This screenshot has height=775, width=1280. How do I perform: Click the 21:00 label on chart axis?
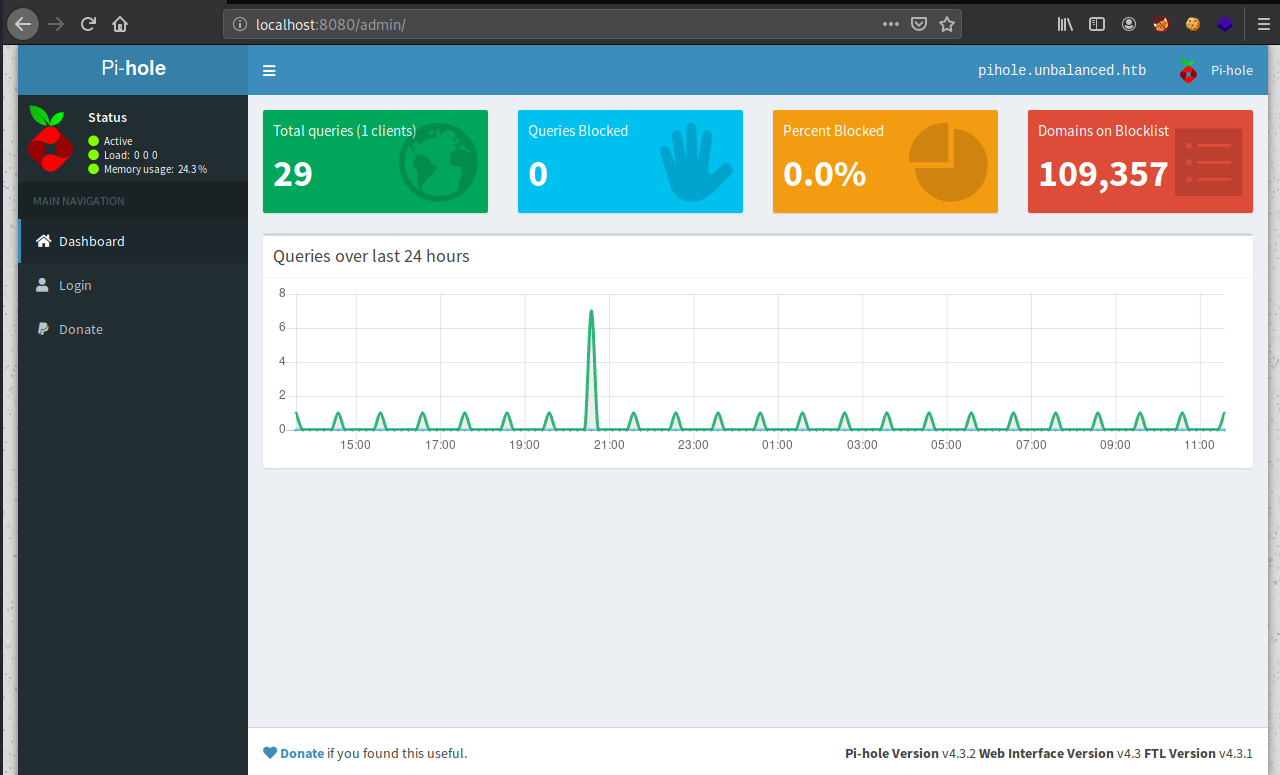609,445
